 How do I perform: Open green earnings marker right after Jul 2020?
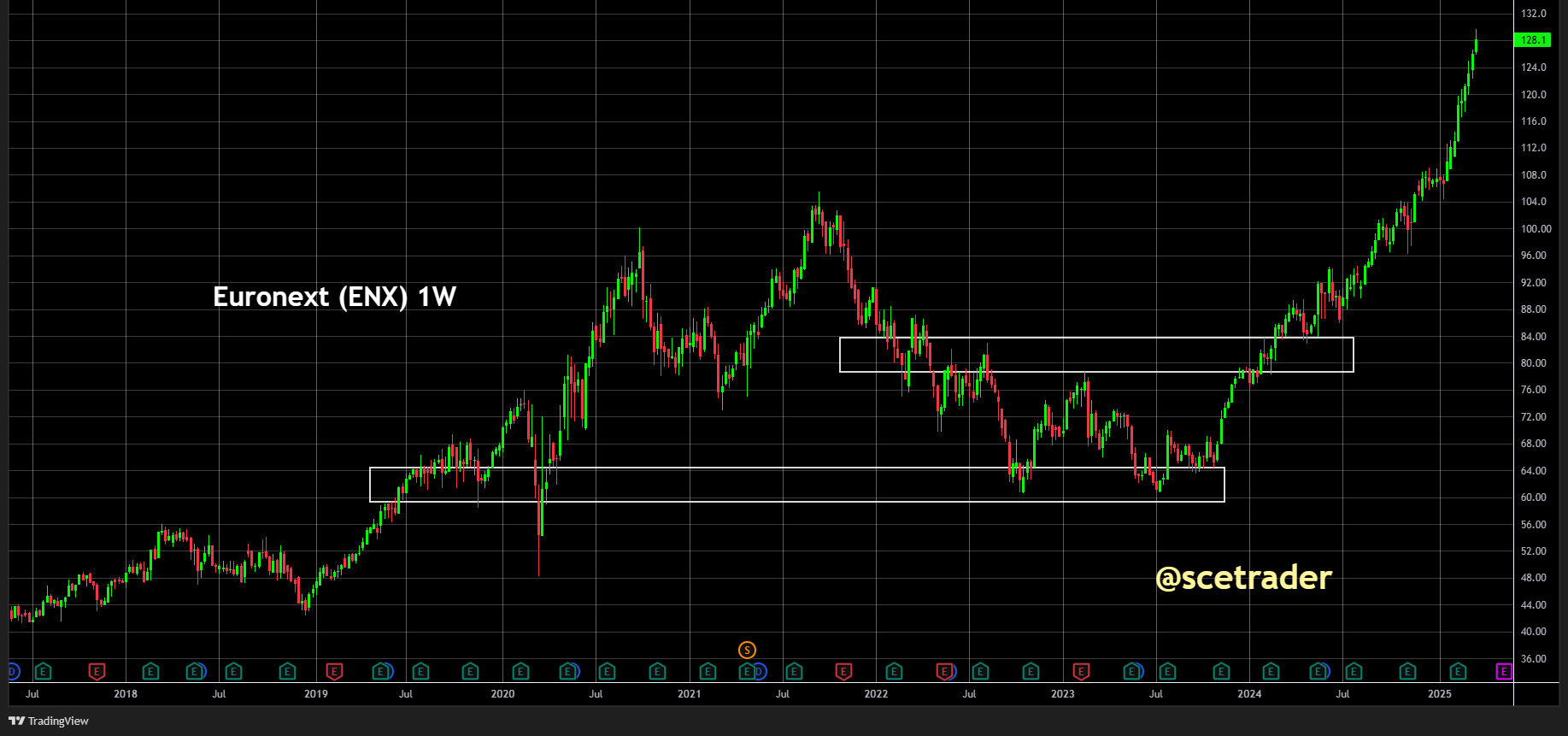click(607, 672)
